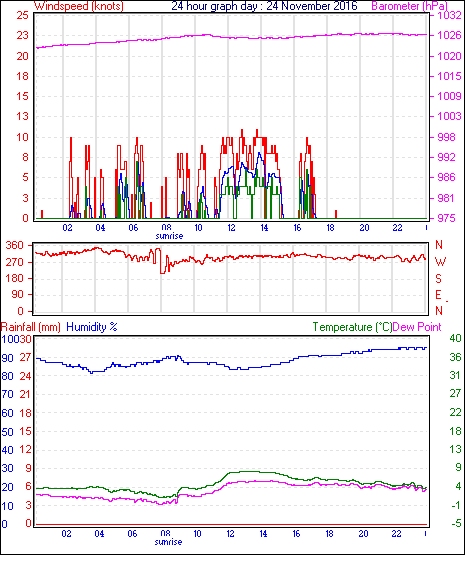Click hour 12 tick on windspeed chart
Viewport: 465px width, 563px height.
tap(231, 228)
